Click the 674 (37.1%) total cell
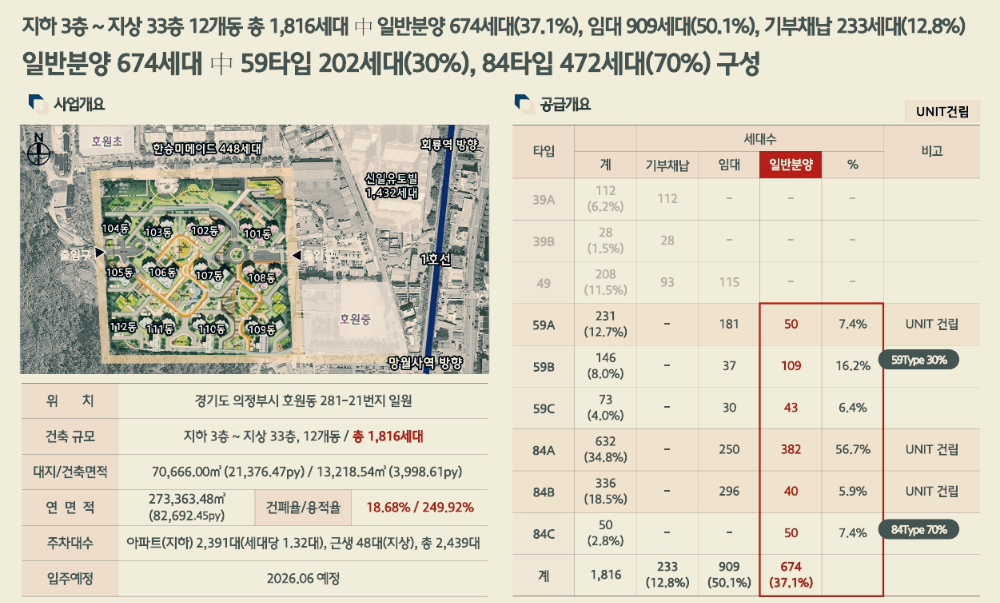This screenshot has width=1000, height=603. click(791, 574)
